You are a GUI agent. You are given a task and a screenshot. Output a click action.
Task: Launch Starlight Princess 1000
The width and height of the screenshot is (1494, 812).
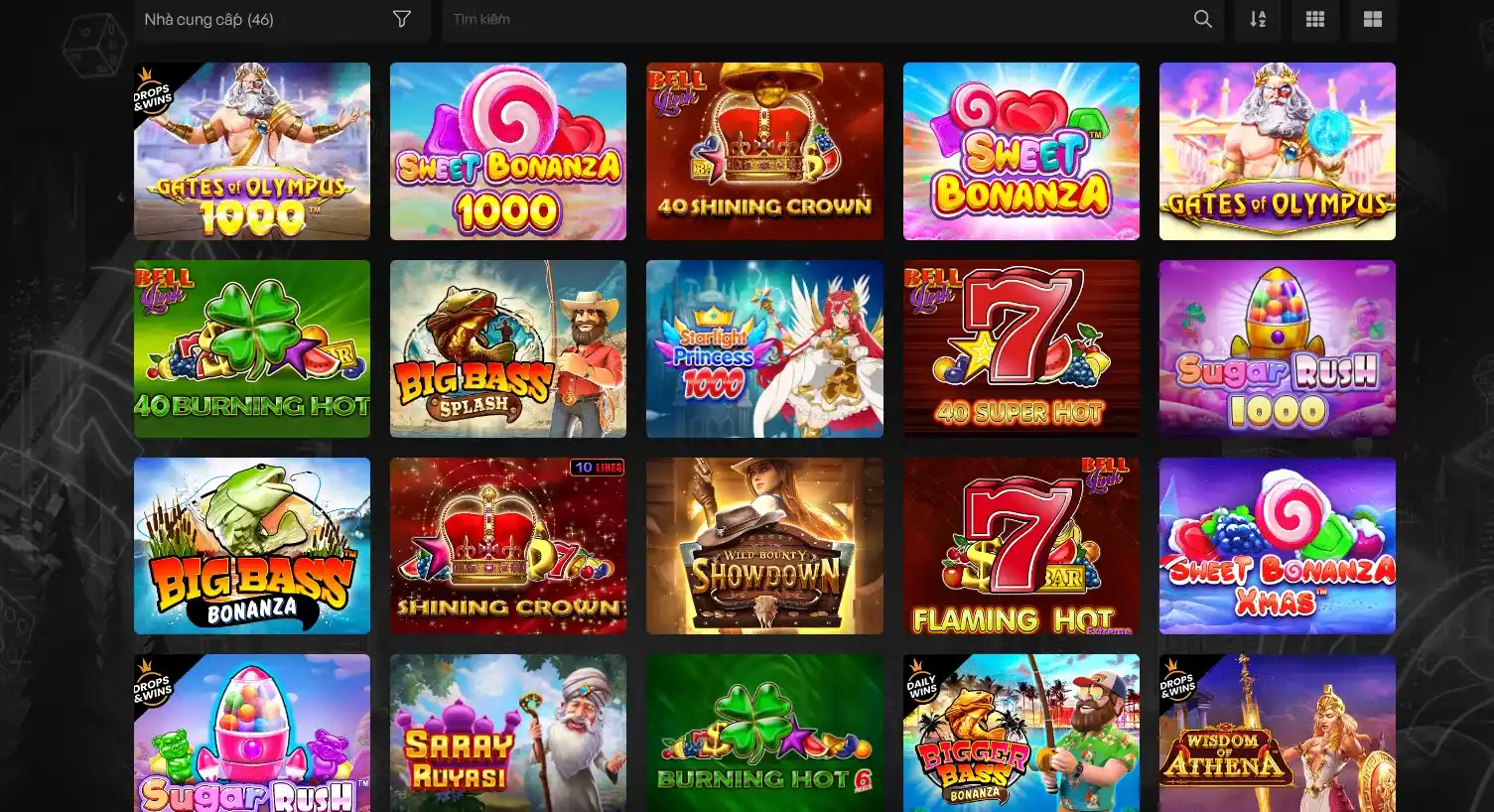pyautogui.click(x=764, y=348)
